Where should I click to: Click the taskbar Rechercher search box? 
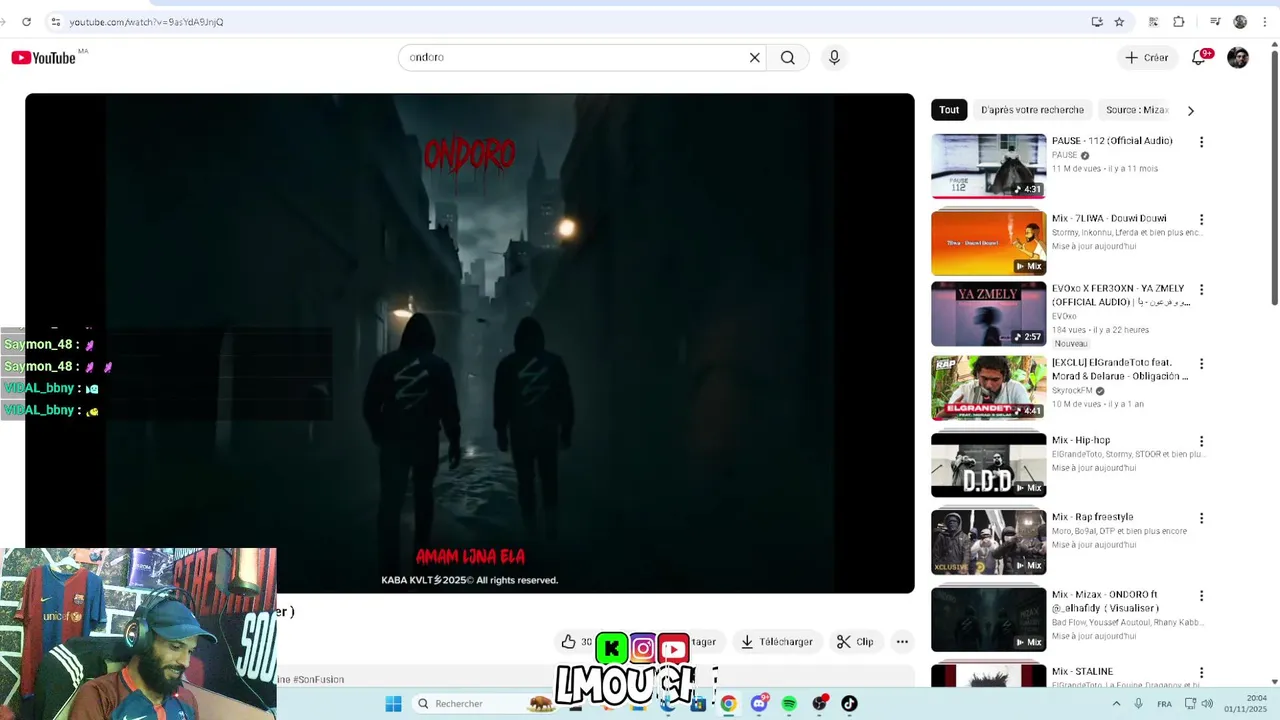click(x=484, y=704)
